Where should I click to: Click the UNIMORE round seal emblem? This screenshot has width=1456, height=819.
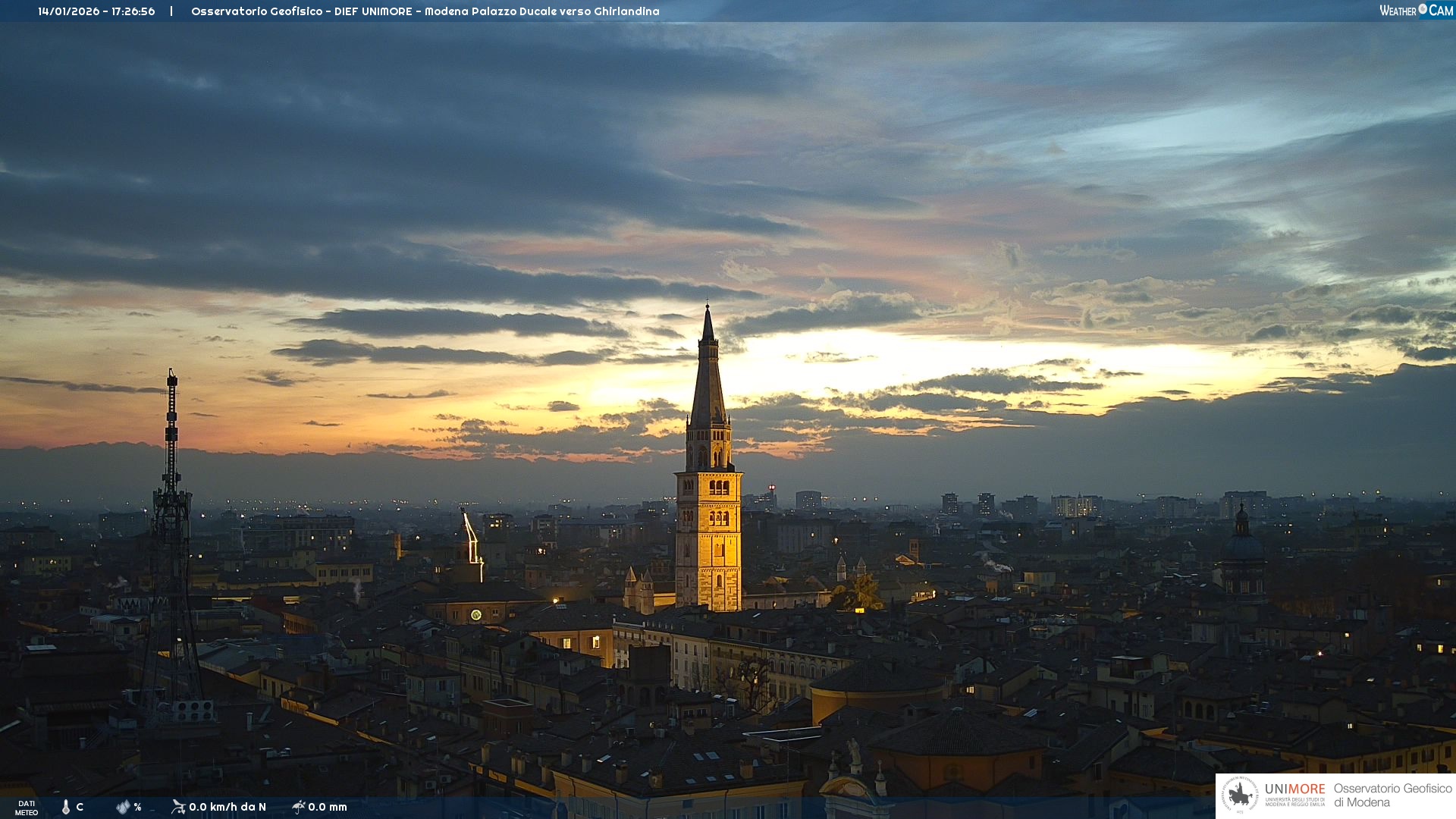pos(1240,795)
